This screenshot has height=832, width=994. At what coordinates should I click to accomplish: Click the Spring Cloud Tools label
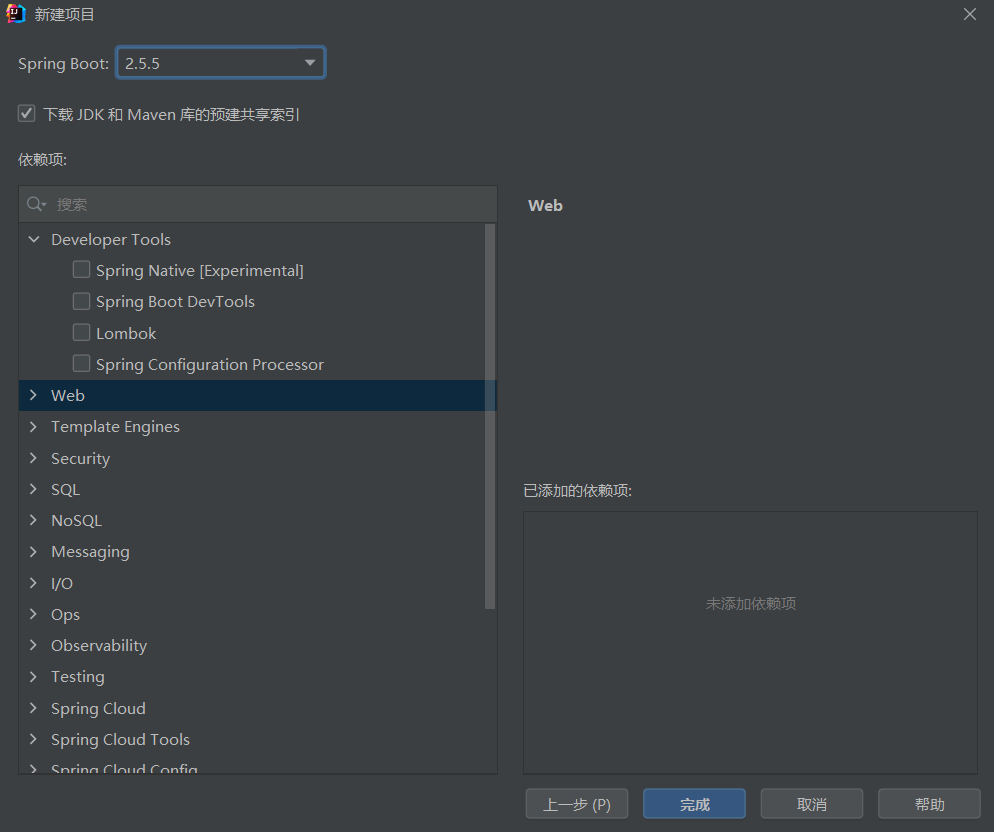coord(120,739)
